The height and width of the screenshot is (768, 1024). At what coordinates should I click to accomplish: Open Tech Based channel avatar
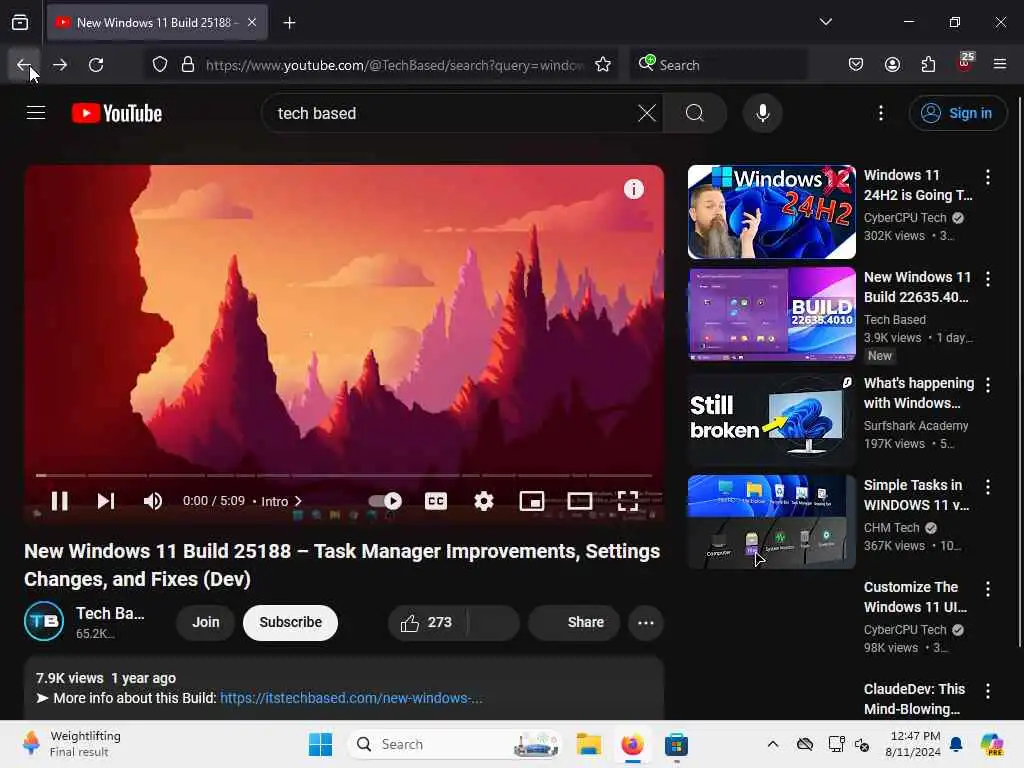(44, 621)
